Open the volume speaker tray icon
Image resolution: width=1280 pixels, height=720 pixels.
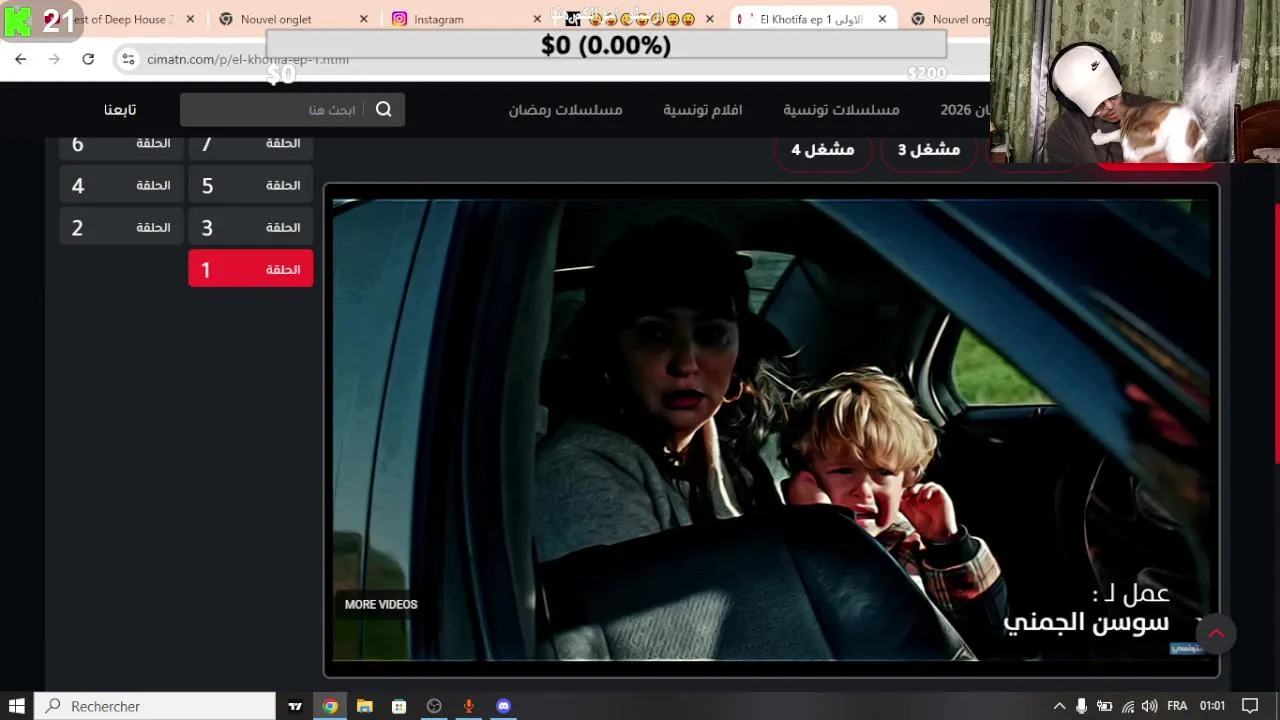coord(1149,706)
